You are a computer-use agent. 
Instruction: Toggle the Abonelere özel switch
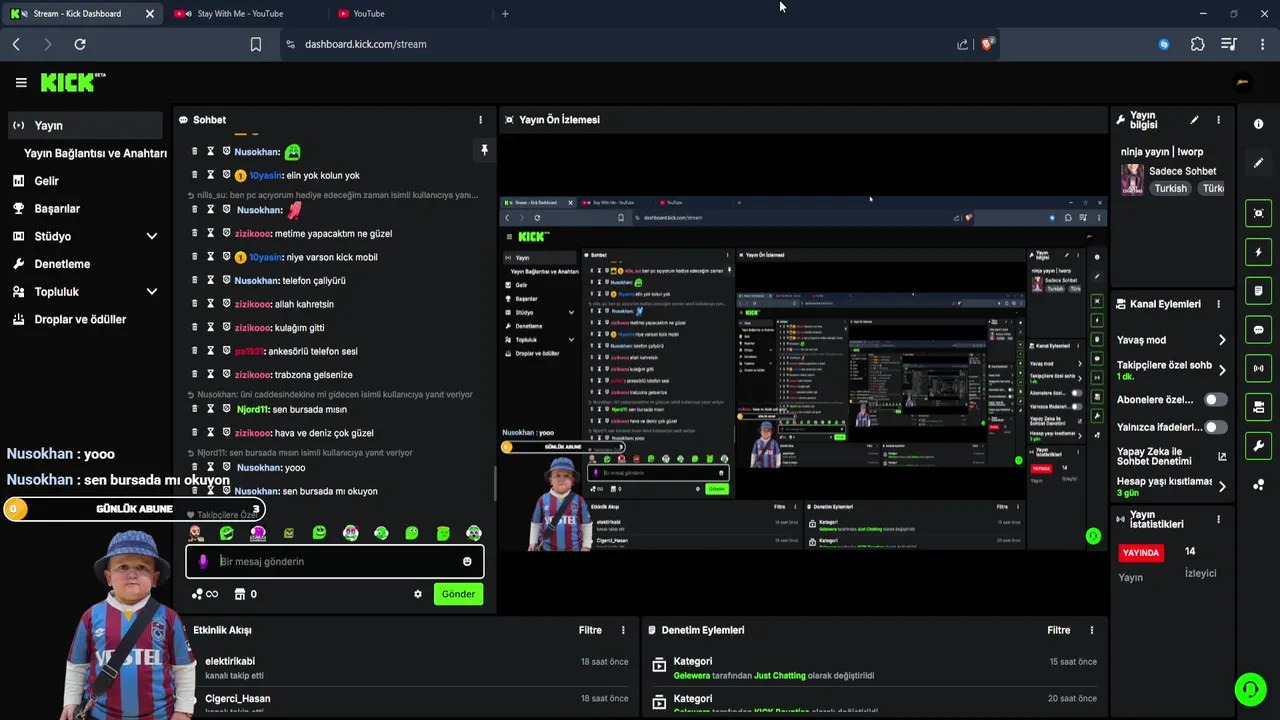(1215, 400)
